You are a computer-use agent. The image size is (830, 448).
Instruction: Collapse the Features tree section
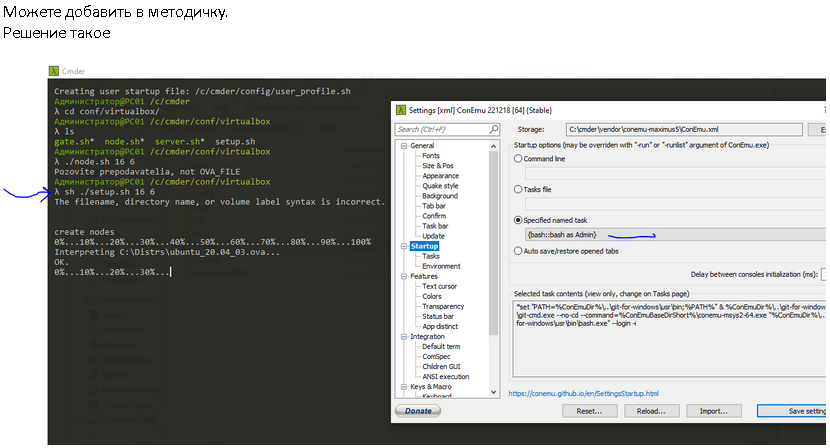(x=403, y=276)
